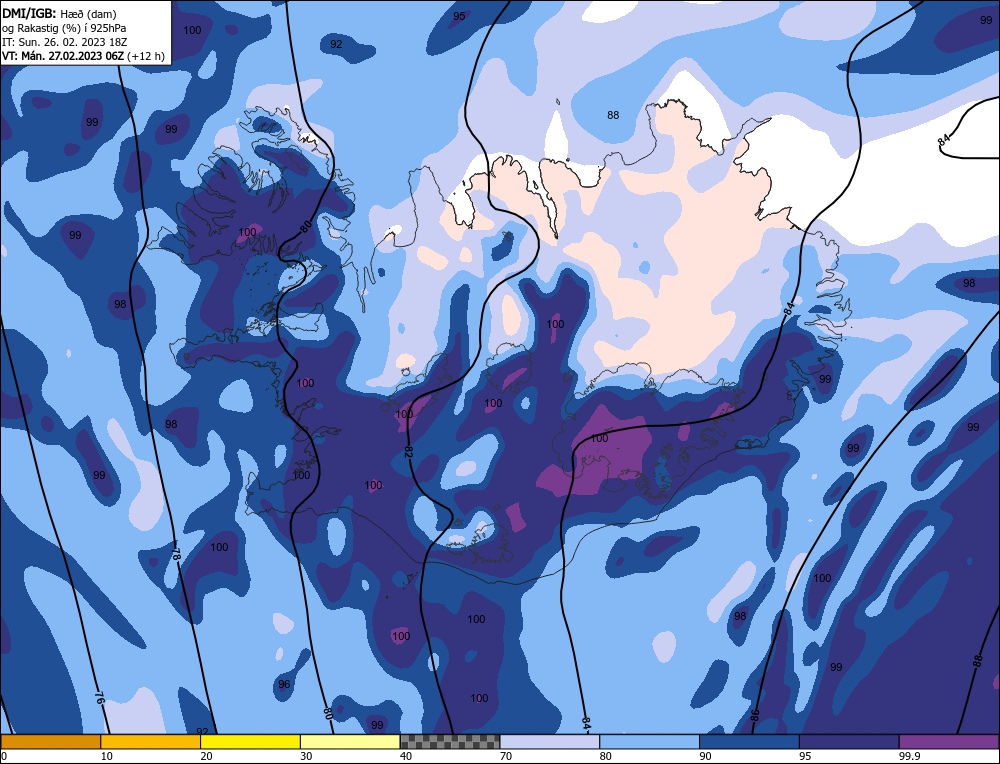Click the '78' contour line label

[177, 554]
